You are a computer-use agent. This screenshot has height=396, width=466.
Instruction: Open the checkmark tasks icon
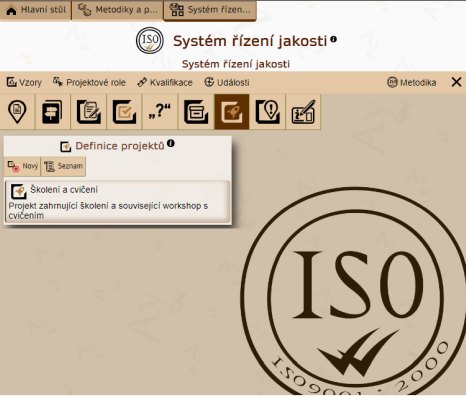(124, 112)
